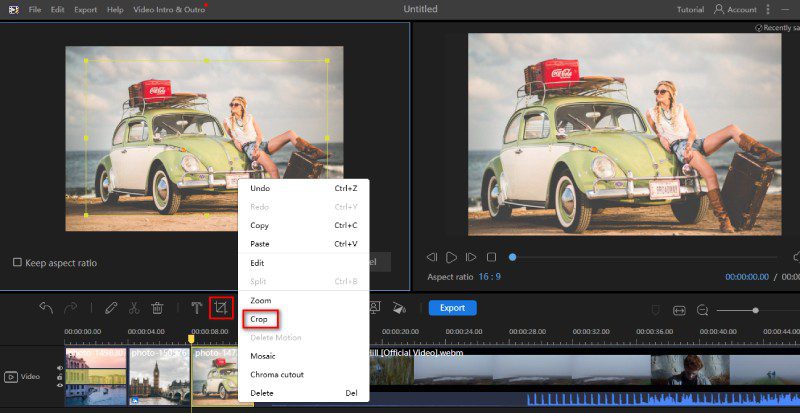Click the Undo arrow in the toolbar
This screenshot has height=413, width=800.
46,308
